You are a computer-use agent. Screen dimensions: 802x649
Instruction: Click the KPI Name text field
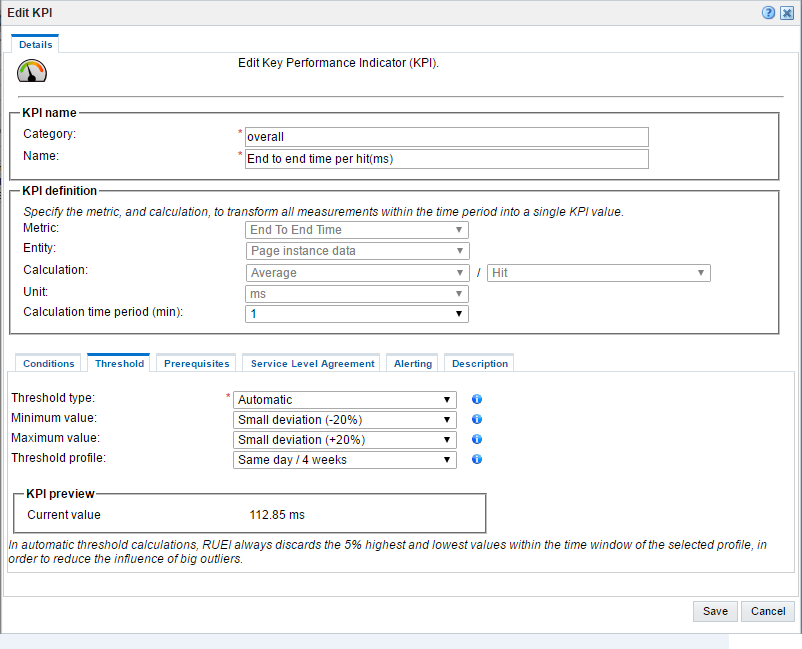(x=447, y=159)
